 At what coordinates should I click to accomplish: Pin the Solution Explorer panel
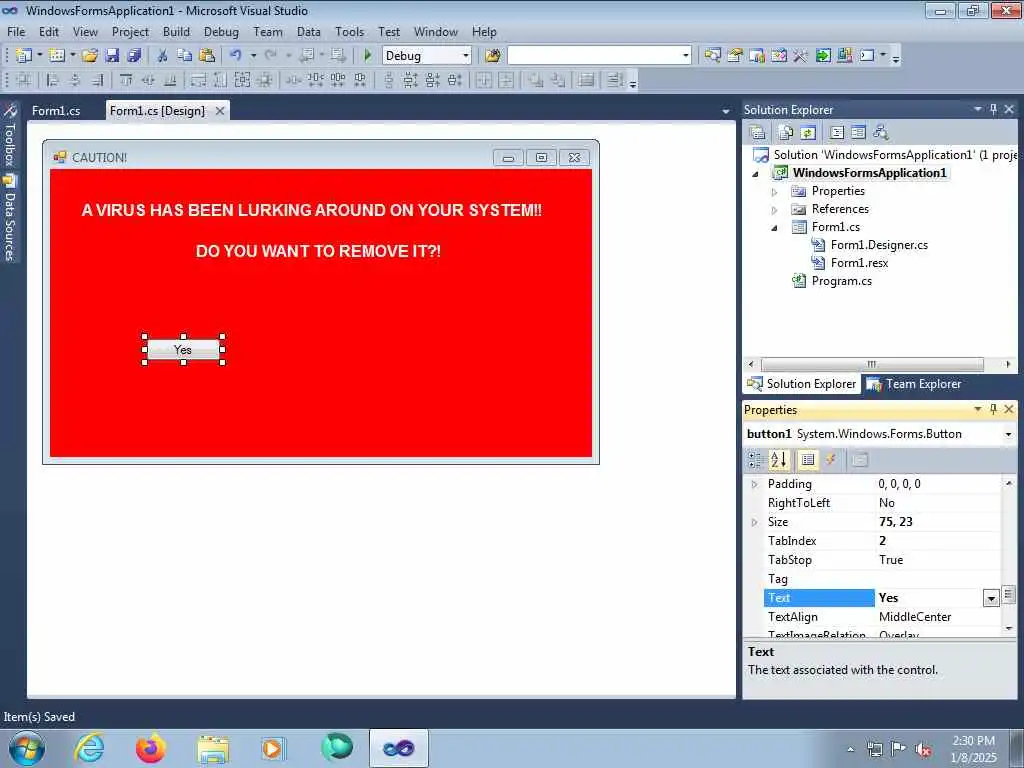(x=993, y=109)
